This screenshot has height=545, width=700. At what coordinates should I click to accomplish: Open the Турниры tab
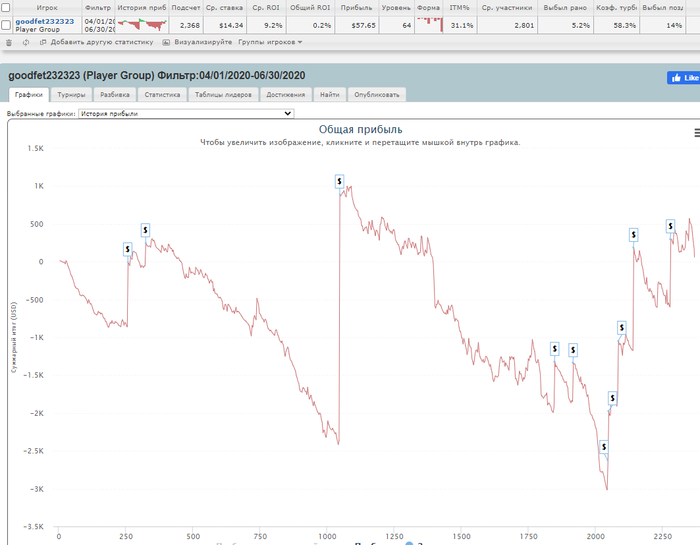click(71, 95)
